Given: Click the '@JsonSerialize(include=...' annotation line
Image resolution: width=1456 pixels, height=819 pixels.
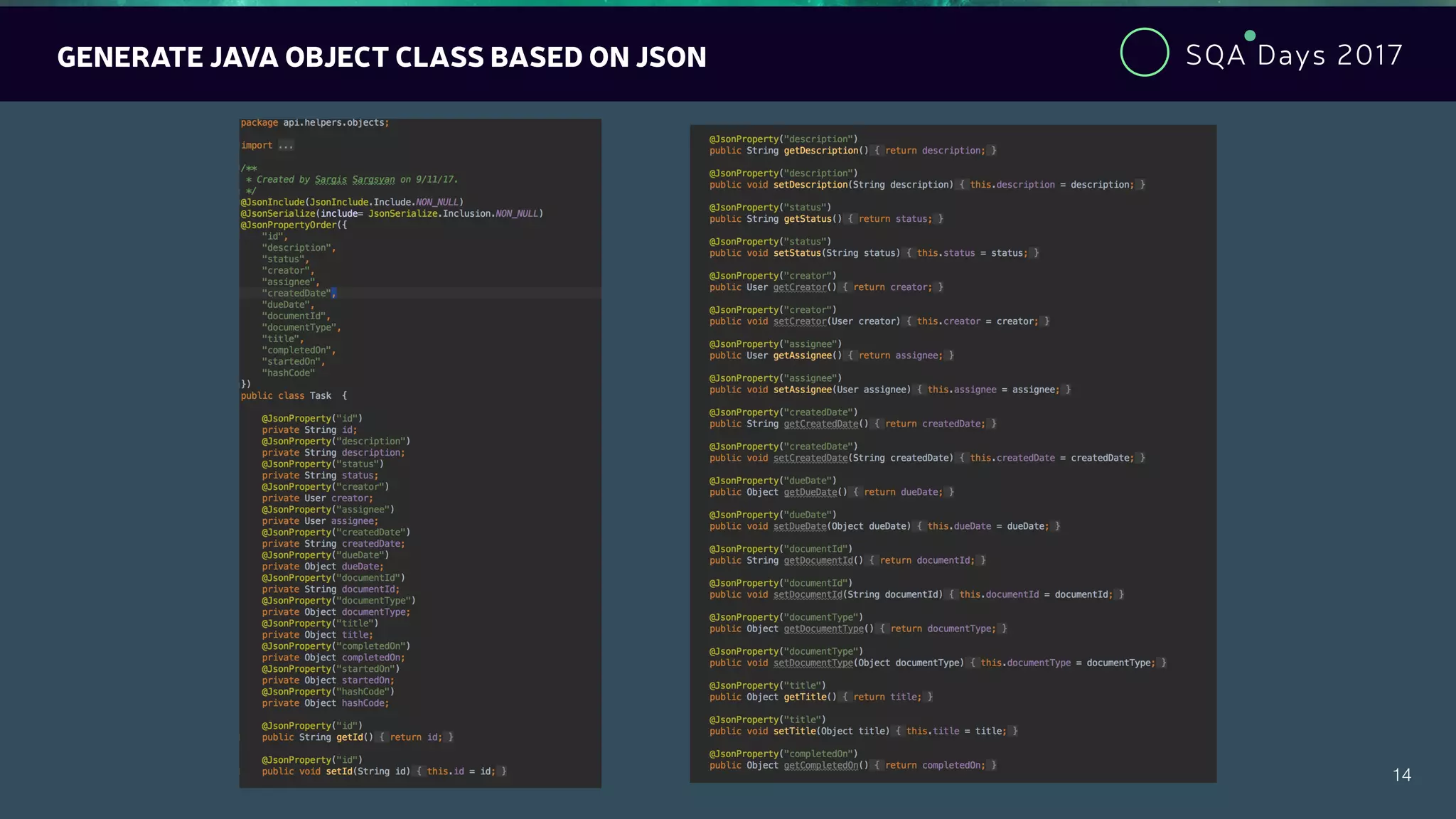Looking at the screenshot, I should point(392,214).
